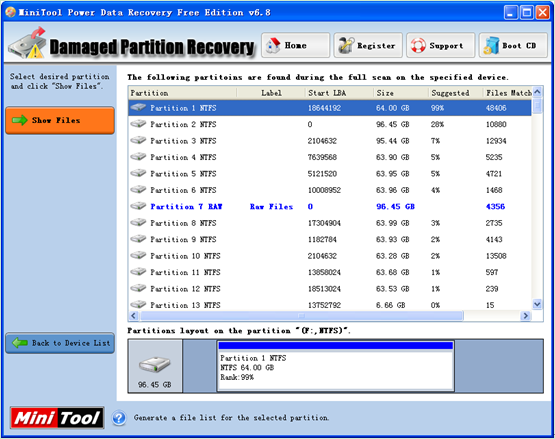This screenshot has height=439, width=555.
Task: Minimize the MiniTool window
Action: 510,13
